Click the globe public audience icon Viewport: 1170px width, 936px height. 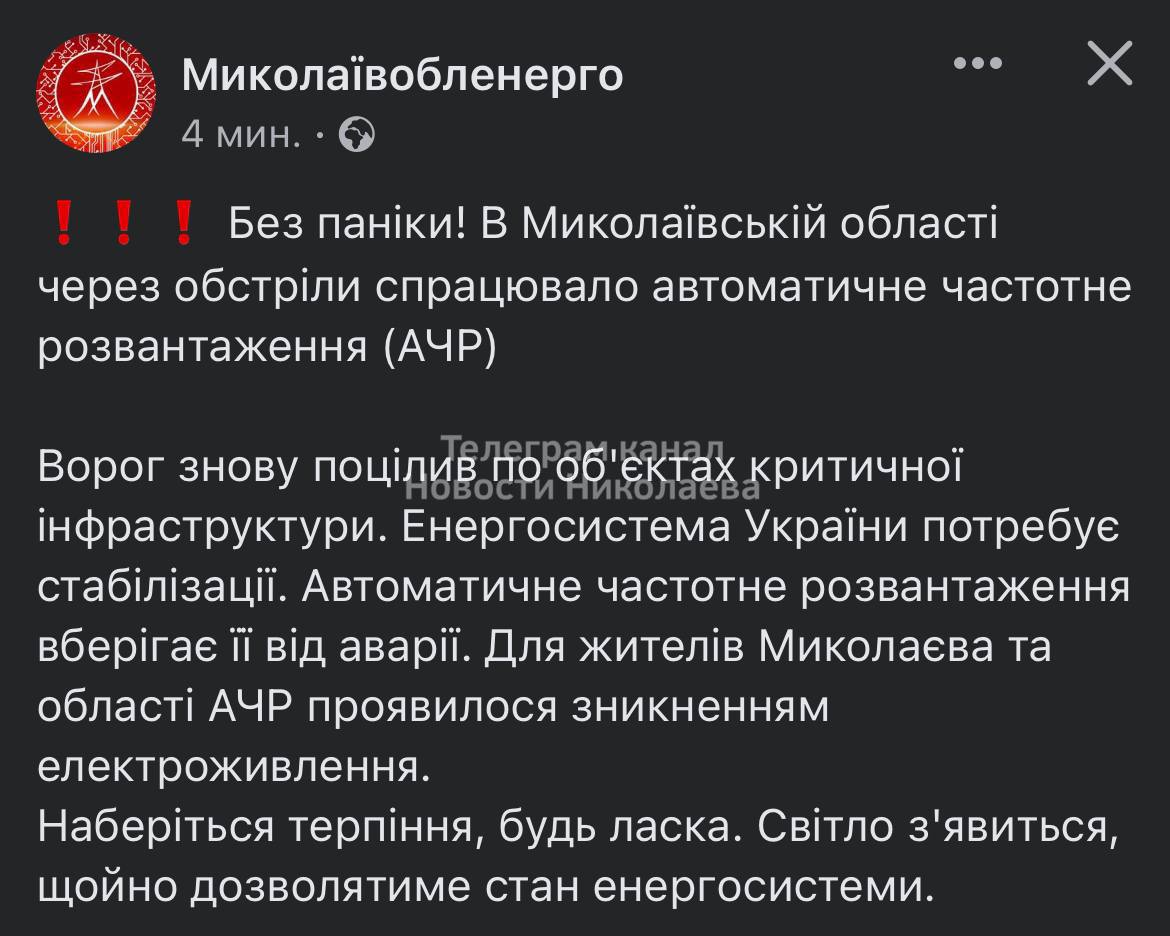click(357, 134)
